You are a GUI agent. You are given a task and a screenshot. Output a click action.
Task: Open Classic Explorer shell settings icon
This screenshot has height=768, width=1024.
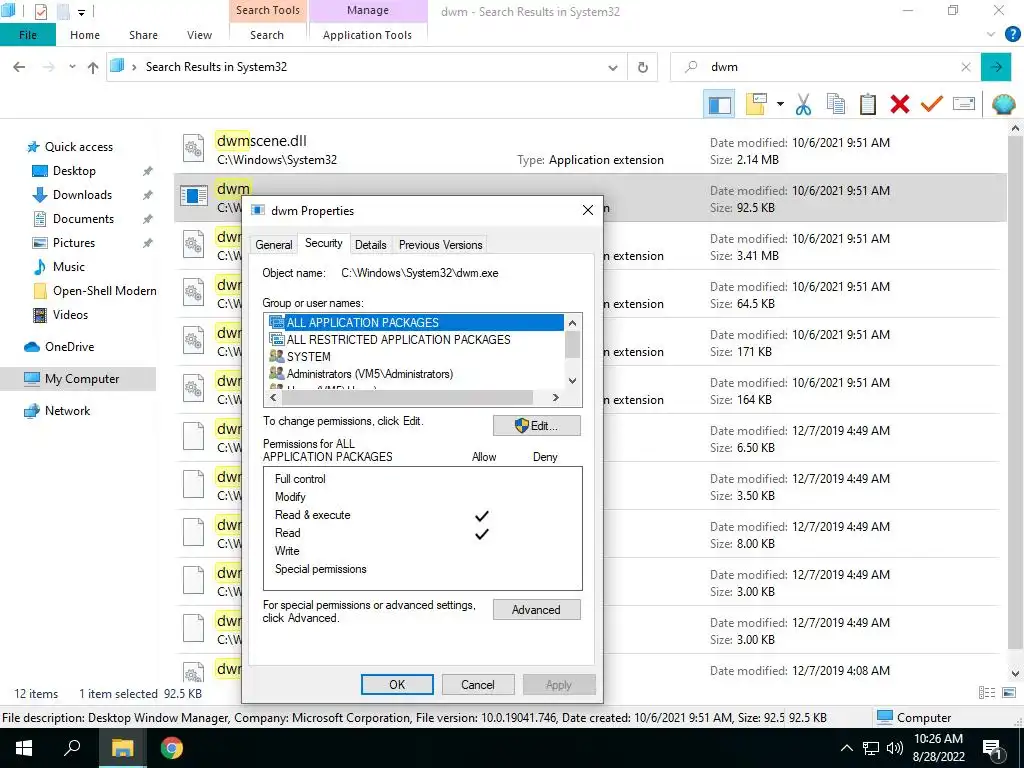[x=1003, y=104]
